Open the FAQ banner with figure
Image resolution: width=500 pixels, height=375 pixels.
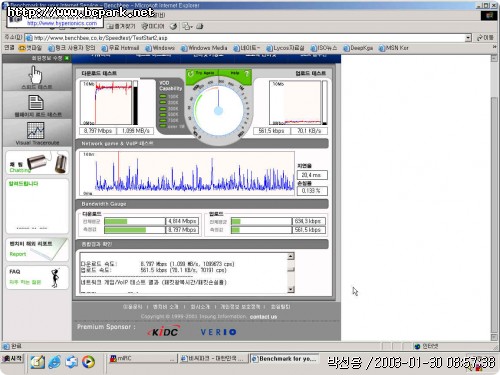tap(37, 277)
